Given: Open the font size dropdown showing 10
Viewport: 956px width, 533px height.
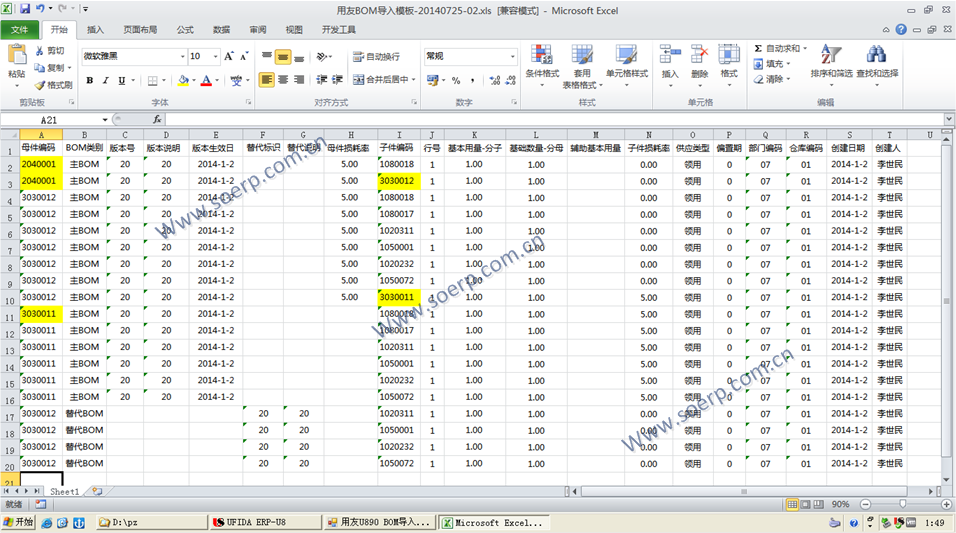Looking at the screenshot, I should coord(215,56).
